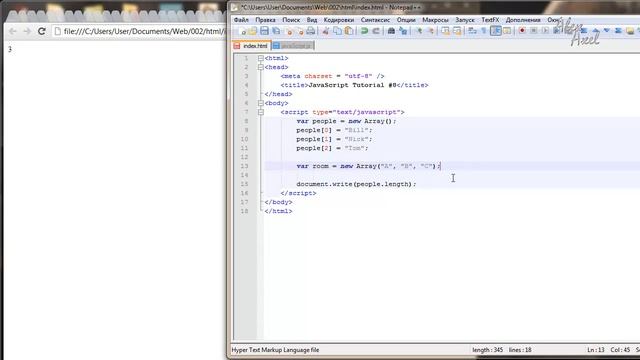Open the Запуск menu
Screen dimensions: 640x360
click(465, 20)
